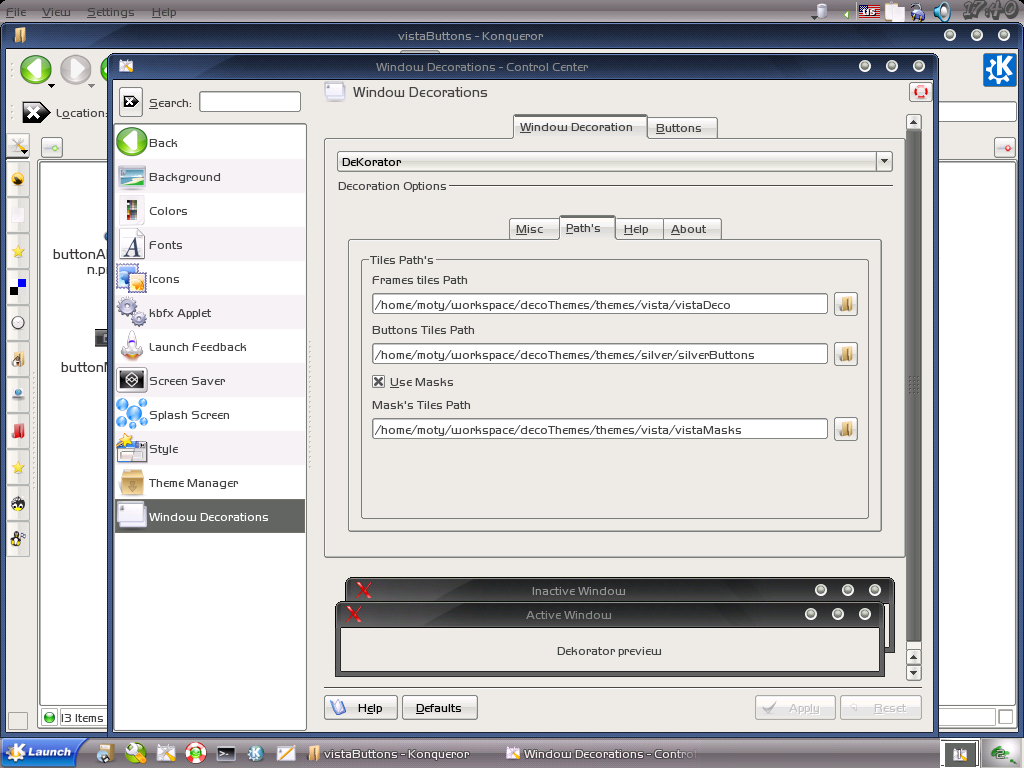Click the Mask's Tiles Path text field
The width and height of the screenshot is (1024, 768).
600,430
